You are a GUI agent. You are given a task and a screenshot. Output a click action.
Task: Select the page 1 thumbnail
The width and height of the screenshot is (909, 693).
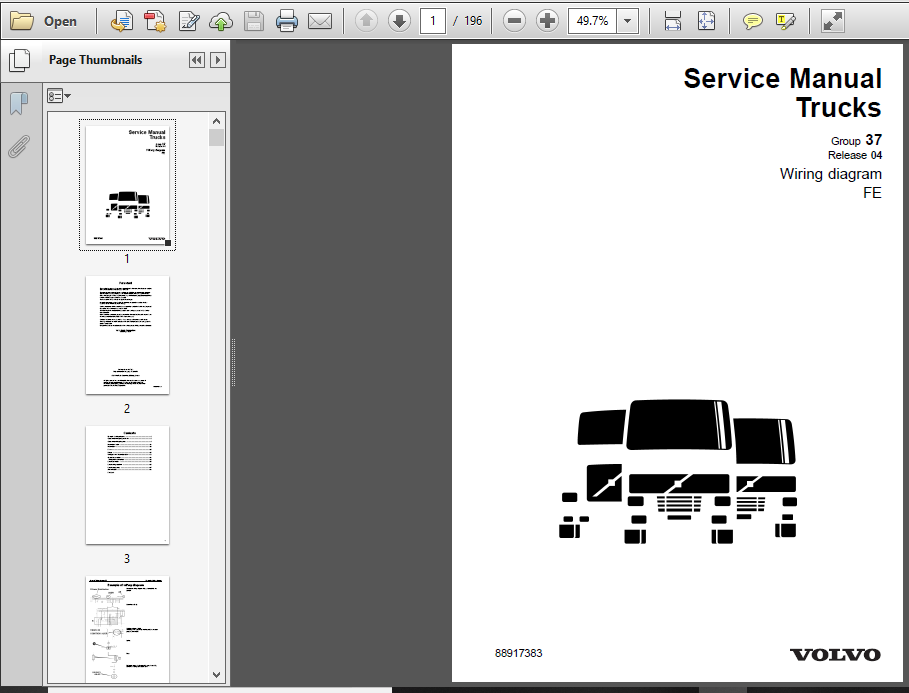pyautogui.click(x=128, y=185)
